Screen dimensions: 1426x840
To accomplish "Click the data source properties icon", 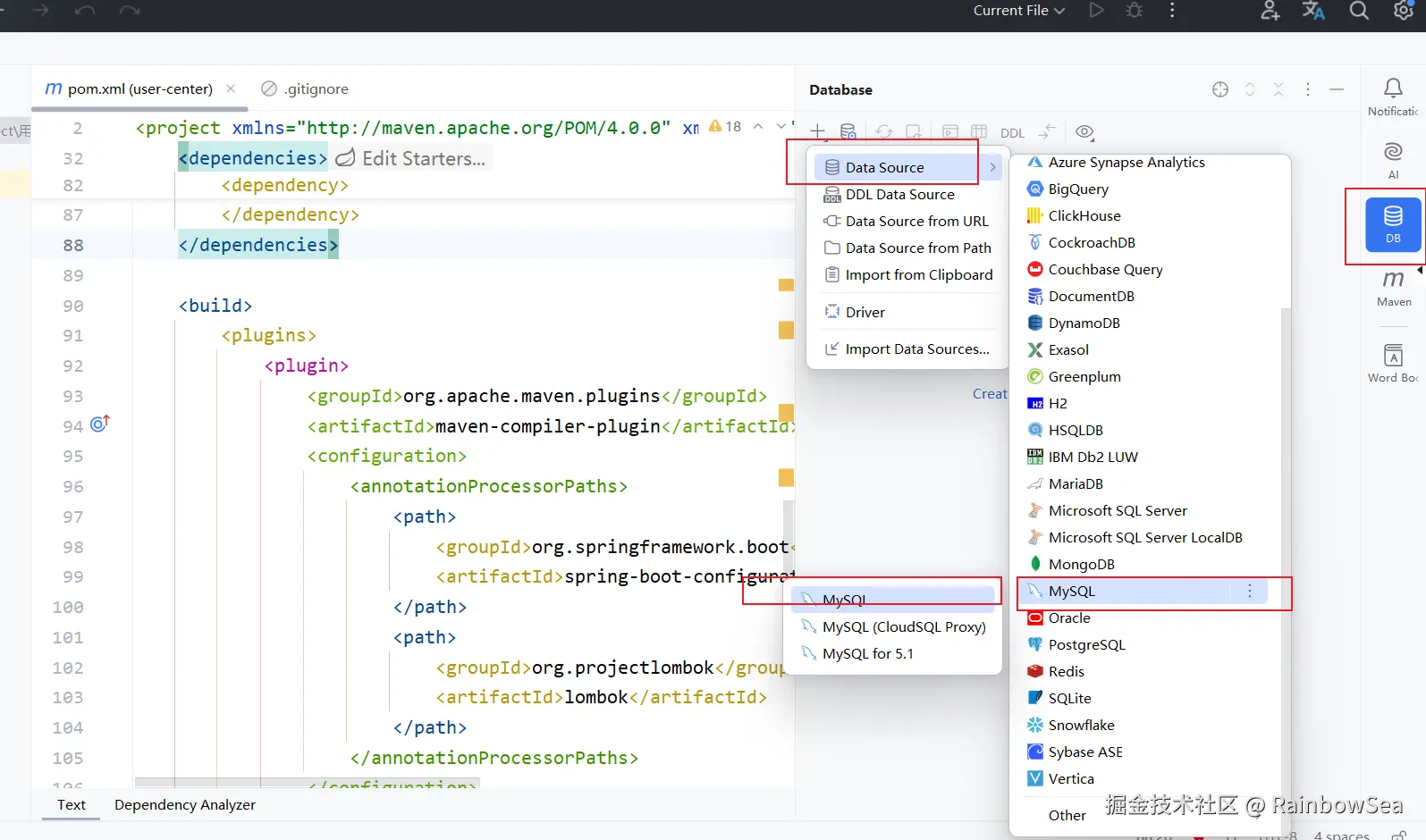I will coord(848,132).
